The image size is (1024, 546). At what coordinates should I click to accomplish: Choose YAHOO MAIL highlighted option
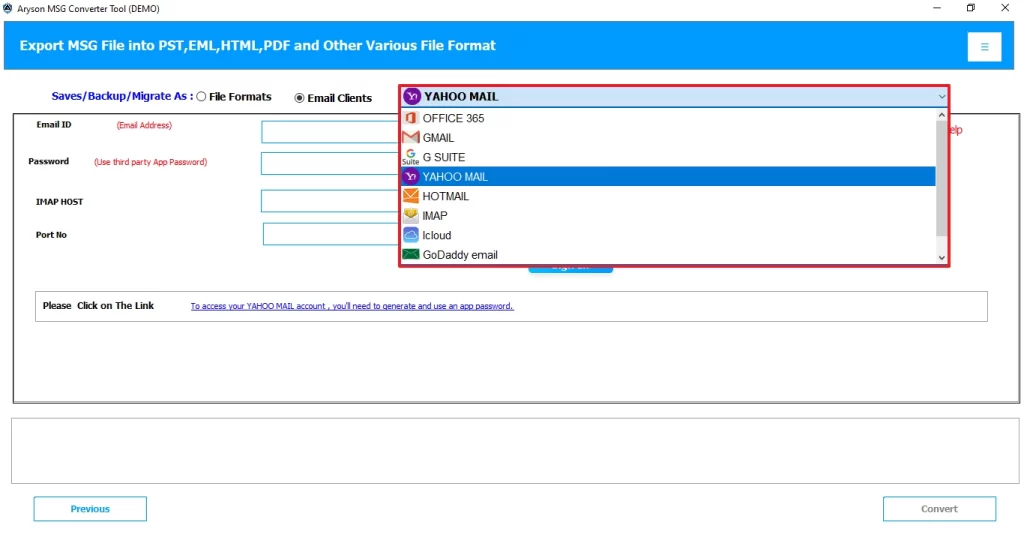click(668, 176)
